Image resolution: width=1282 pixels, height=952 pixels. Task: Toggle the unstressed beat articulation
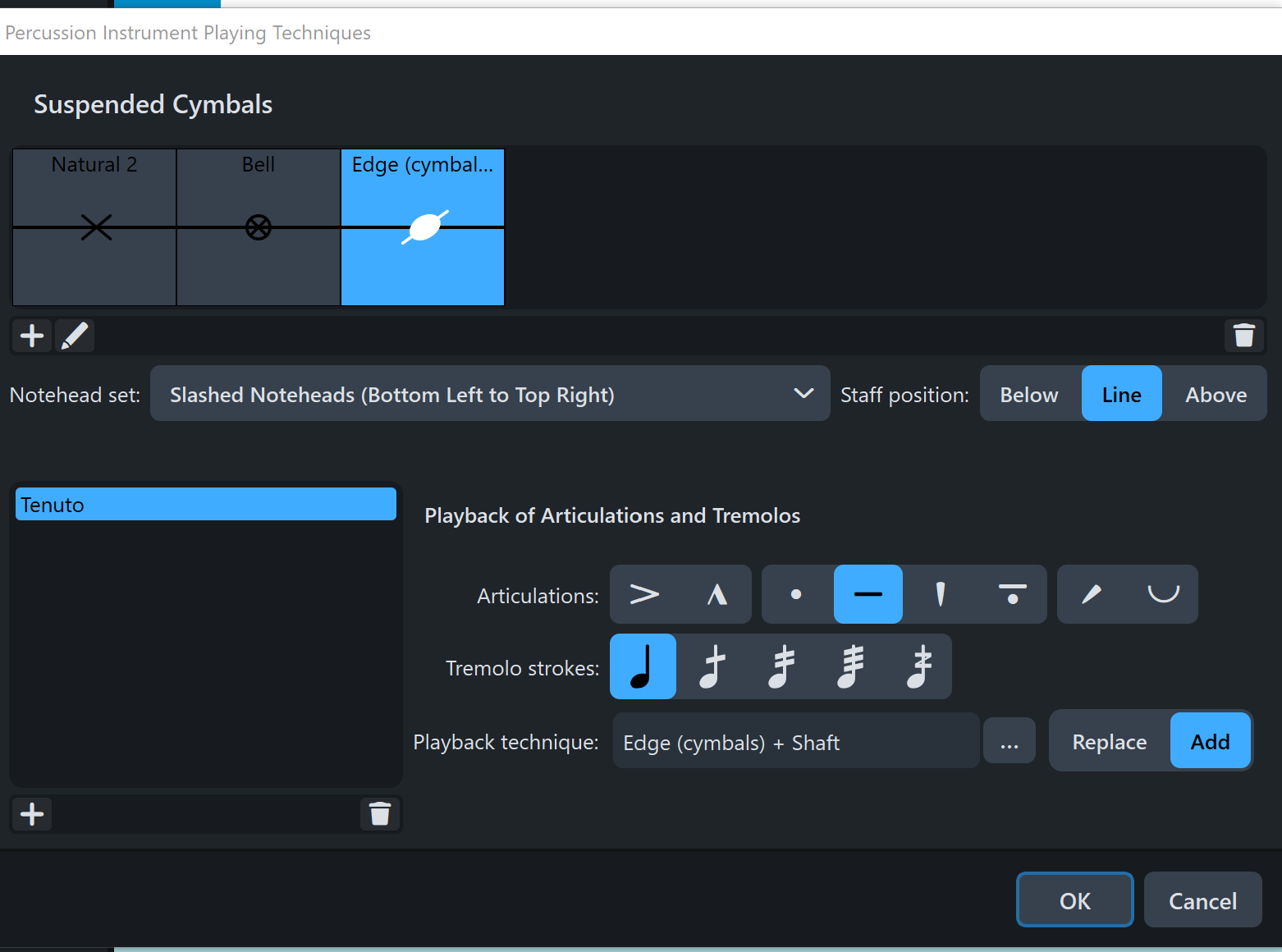point(1163,594)
